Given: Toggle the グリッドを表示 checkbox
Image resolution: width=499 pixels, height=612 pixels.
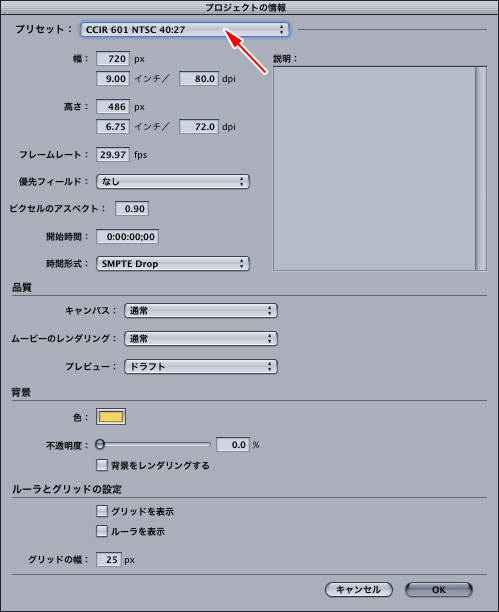Looking at the screenshot, I should coord(102,511).
